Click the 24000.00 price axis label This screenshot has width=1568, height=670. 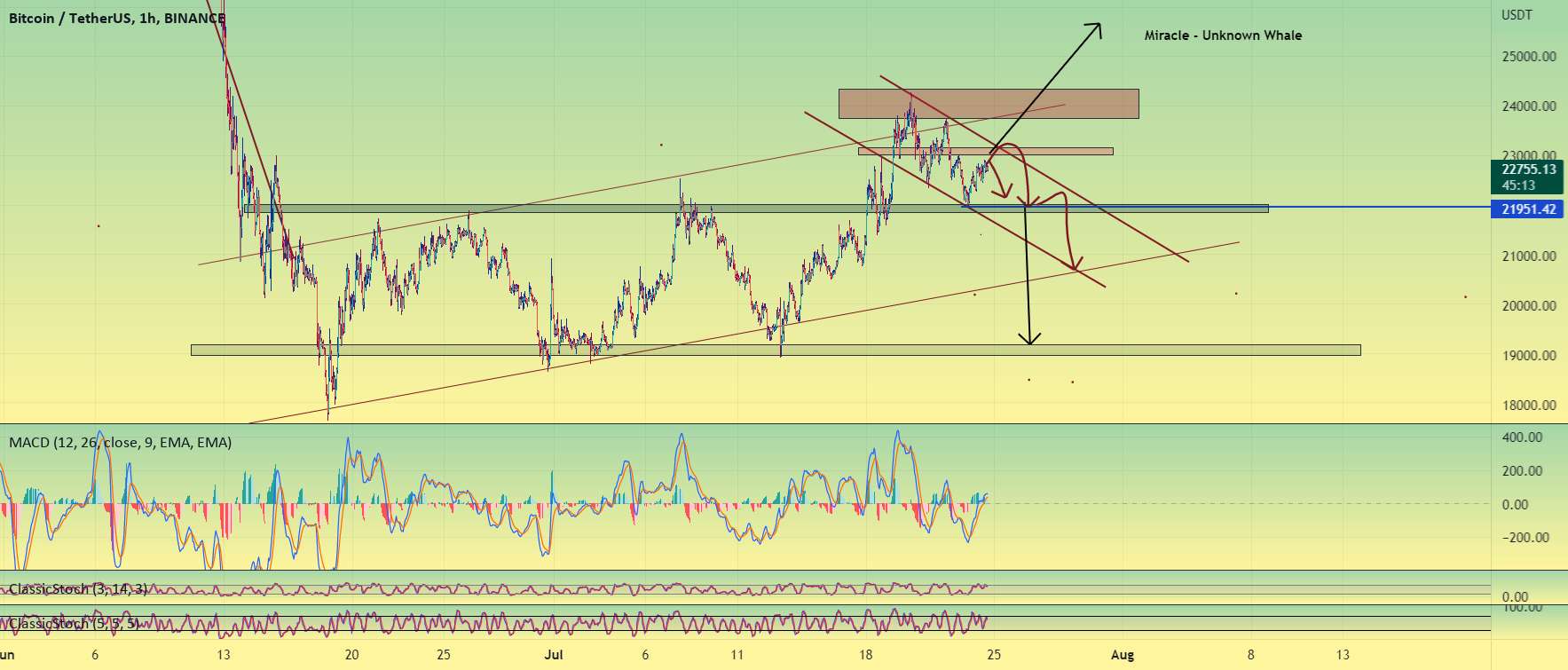(1528, 106)
